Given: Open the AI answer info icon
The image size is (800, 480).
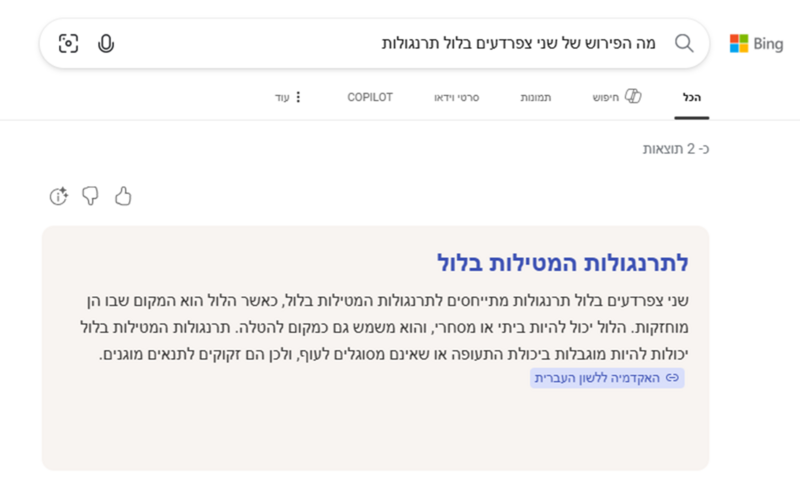Looking at the screenshot, I should (x=58, y=196).
